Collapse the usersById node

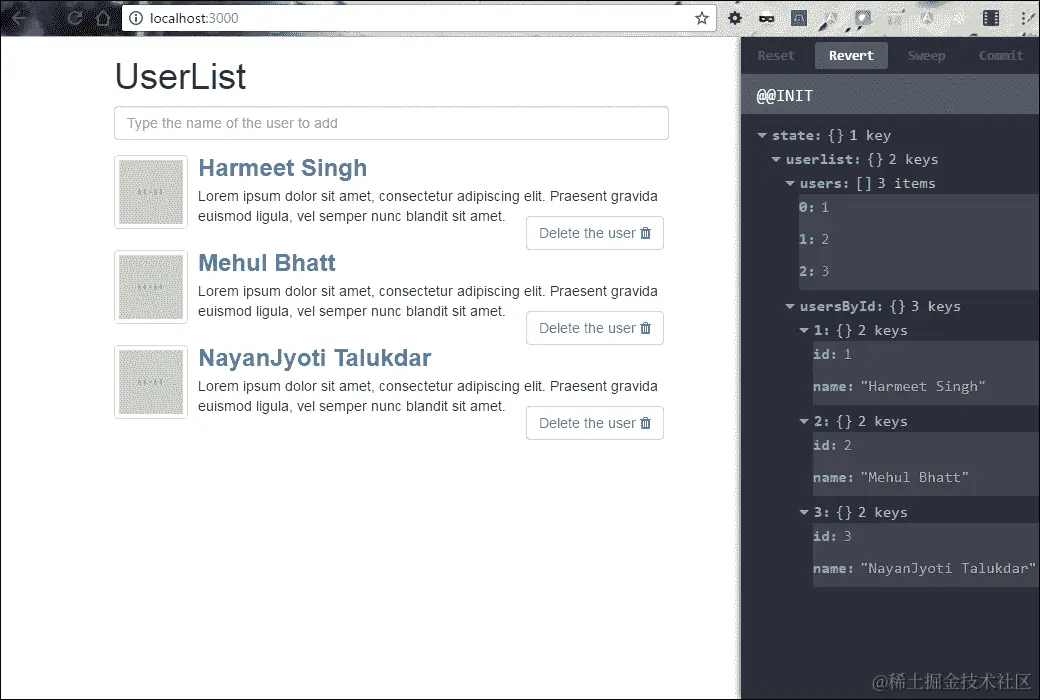pos(790,306)
